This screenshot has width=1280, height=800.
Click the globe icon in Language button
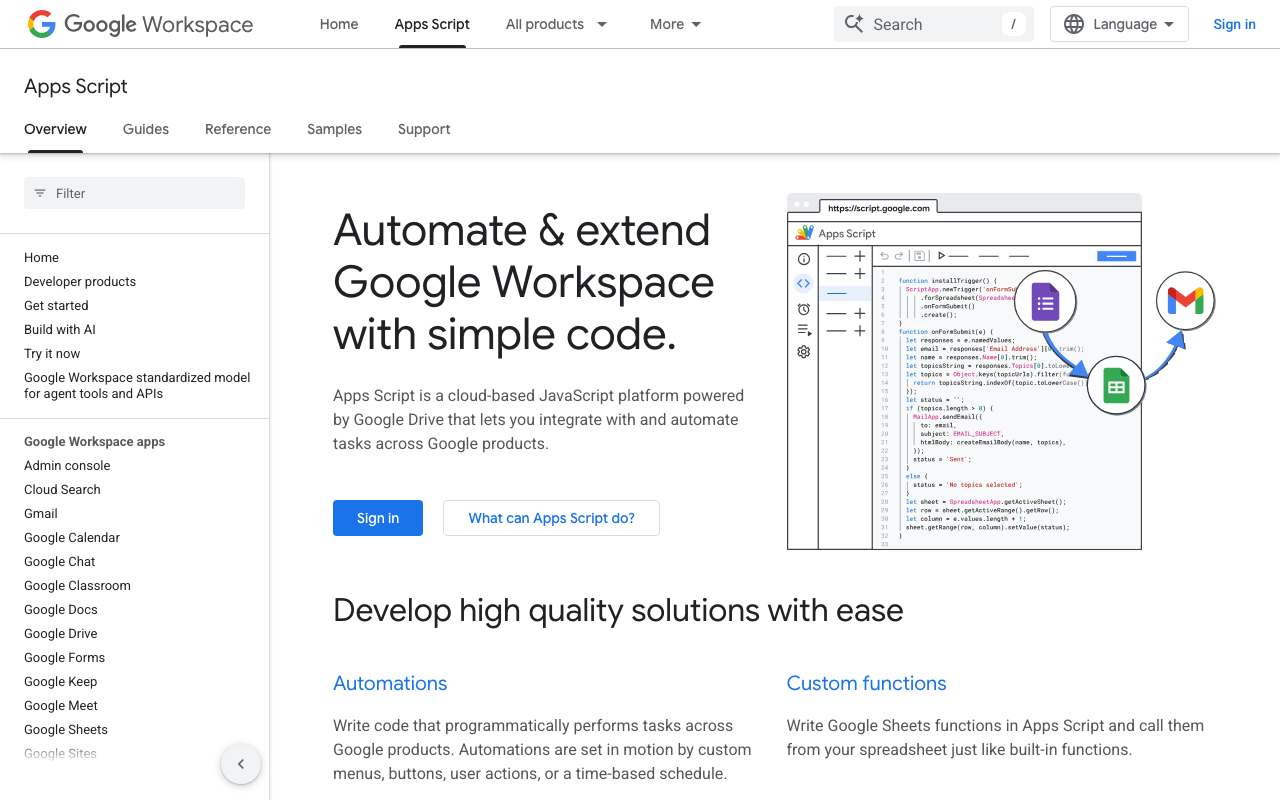[x=1074, y=24]
